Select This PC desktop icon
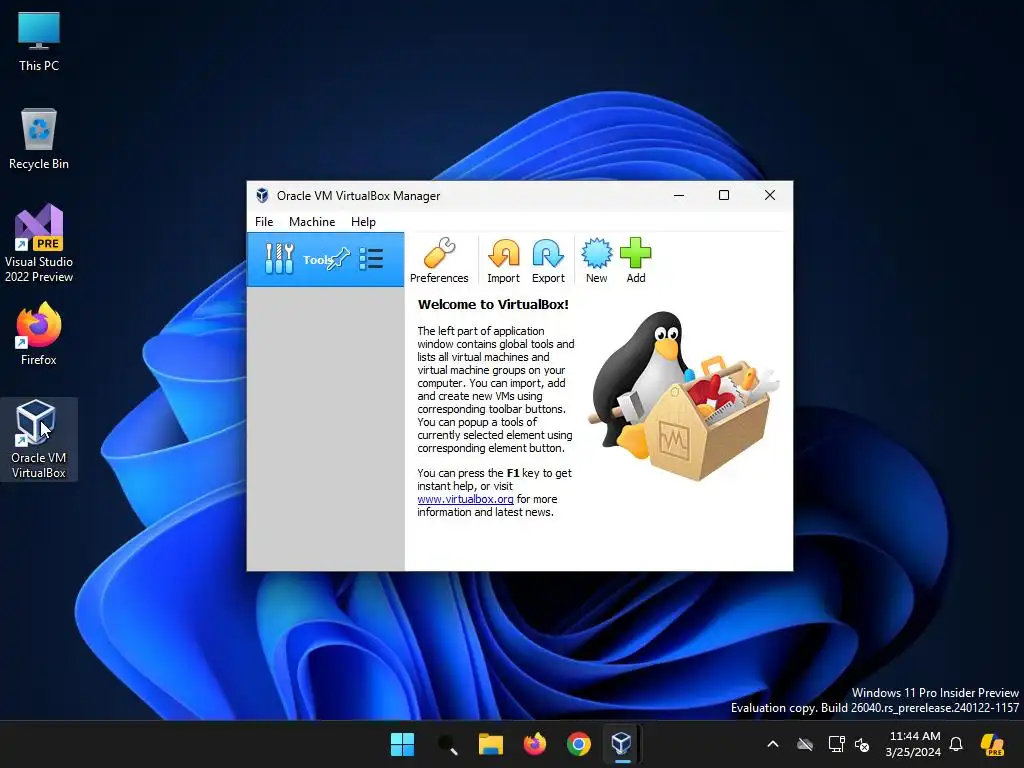Viewport: 1024px width, 768px height. point(39,42)
